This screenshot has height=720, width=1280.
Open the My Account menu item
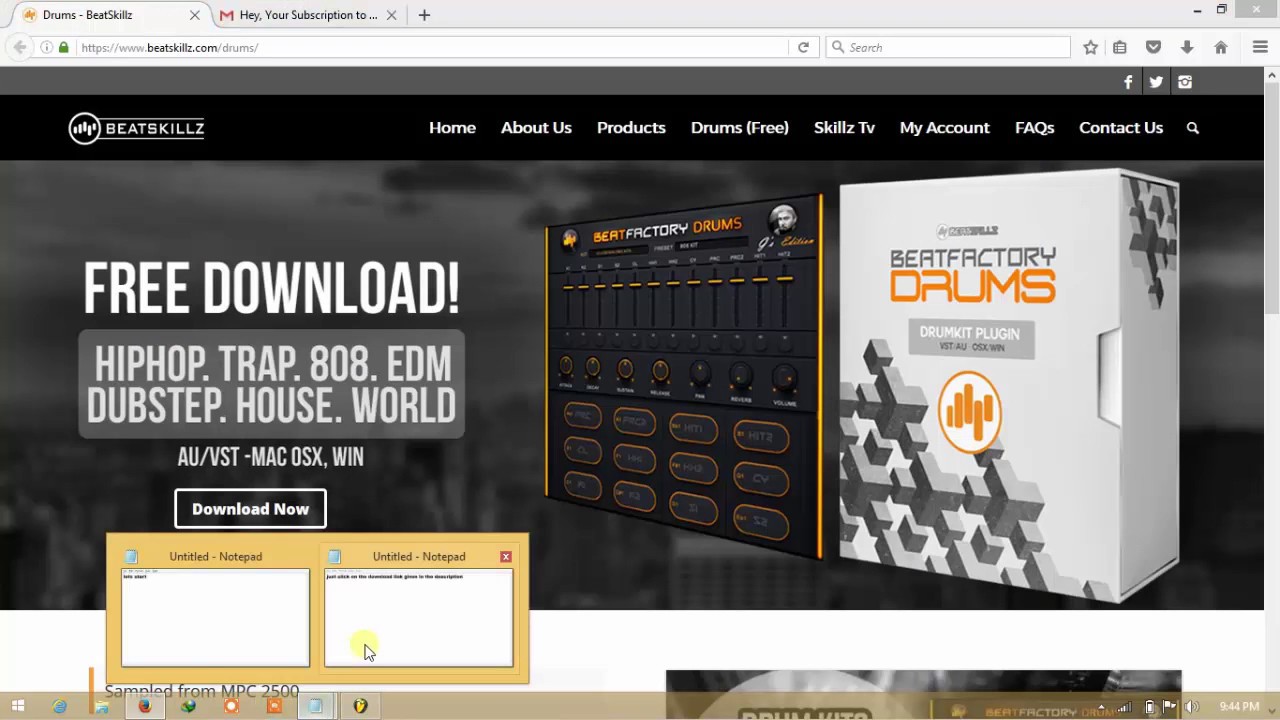pos(945,128)
